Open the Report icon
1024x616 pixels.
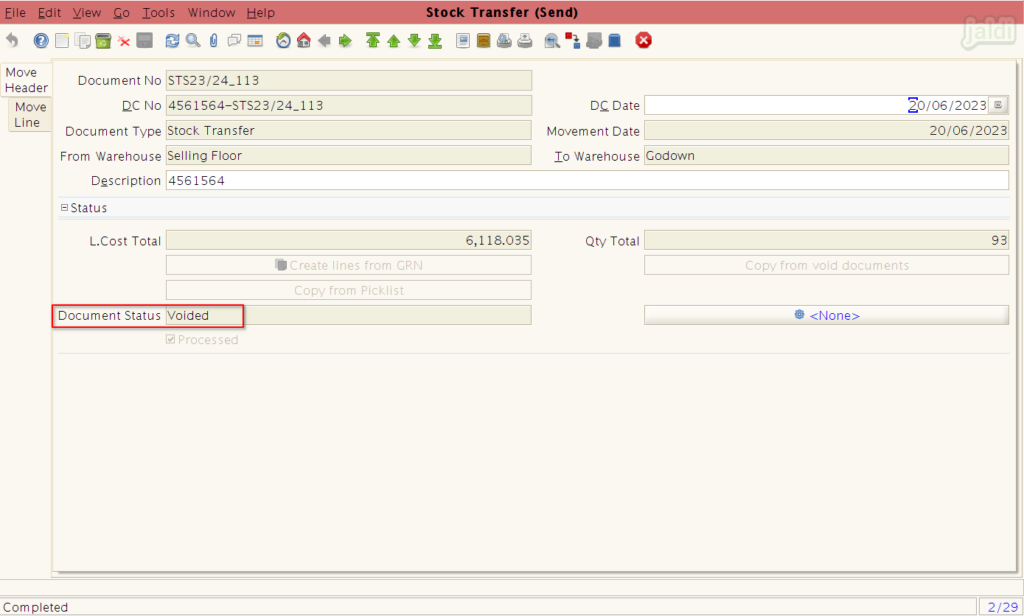(462, 41)
